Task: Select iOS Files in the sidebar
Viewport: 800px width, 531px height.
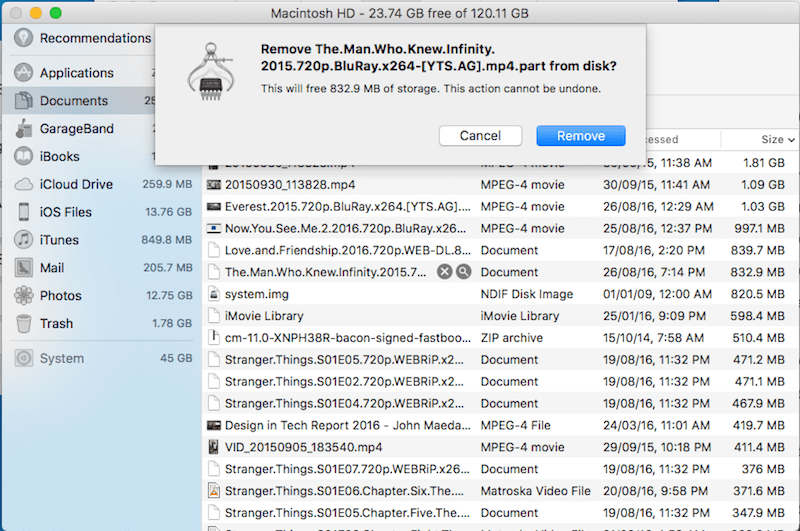Action: (68, 212)
